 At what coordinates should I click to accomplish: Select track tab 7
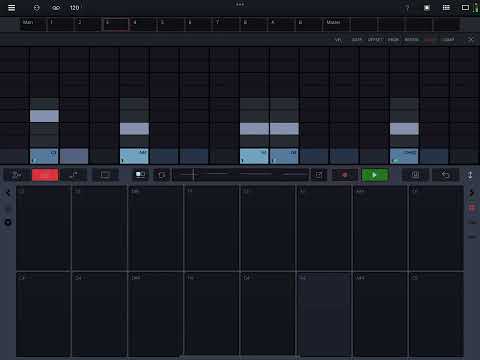pyautogui.click(x=226, y=24)
